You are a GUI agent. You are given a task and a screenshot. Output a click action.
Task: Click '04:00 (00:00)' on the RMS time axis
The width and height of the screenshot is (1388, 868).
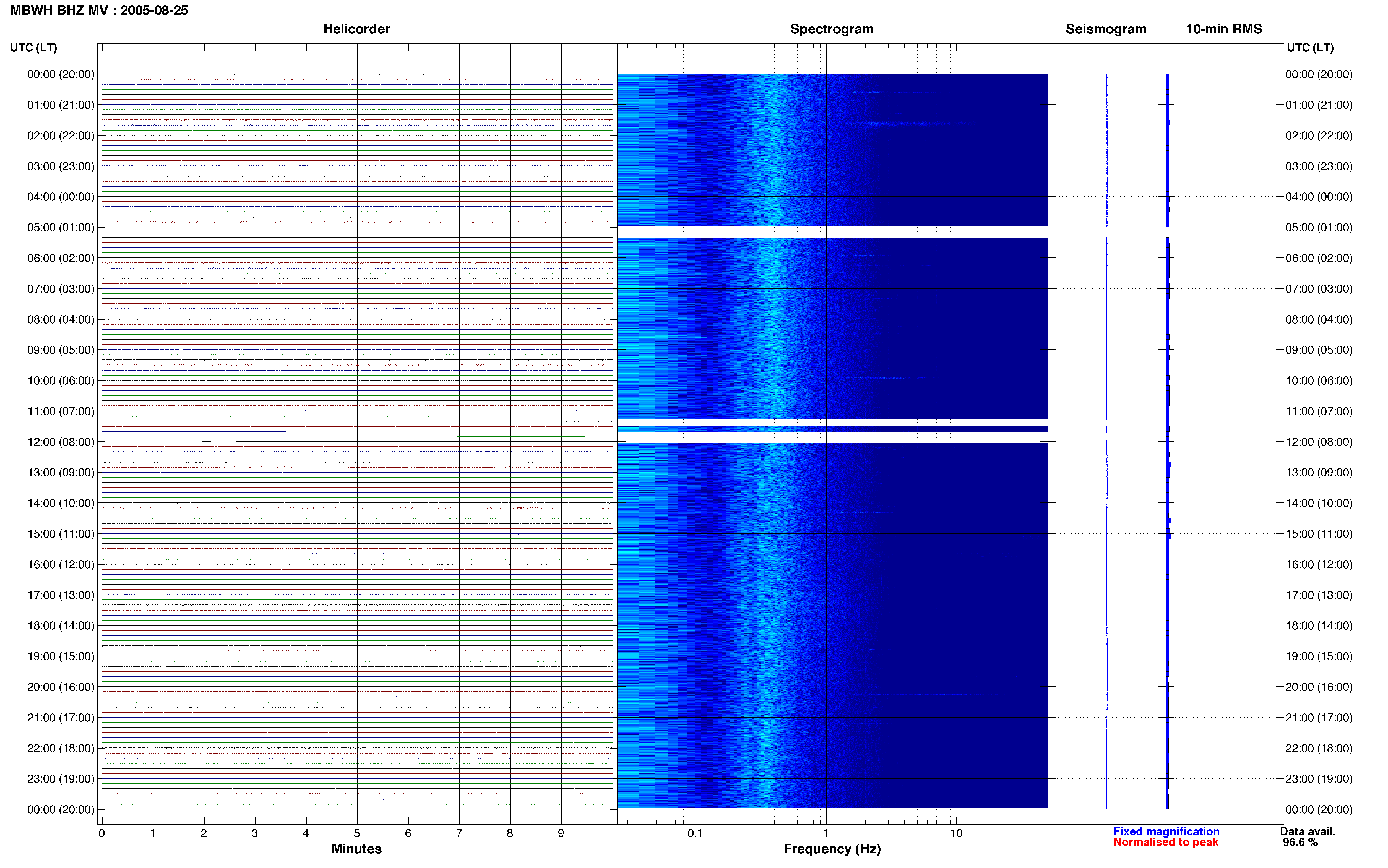(x=1319, y=197)
